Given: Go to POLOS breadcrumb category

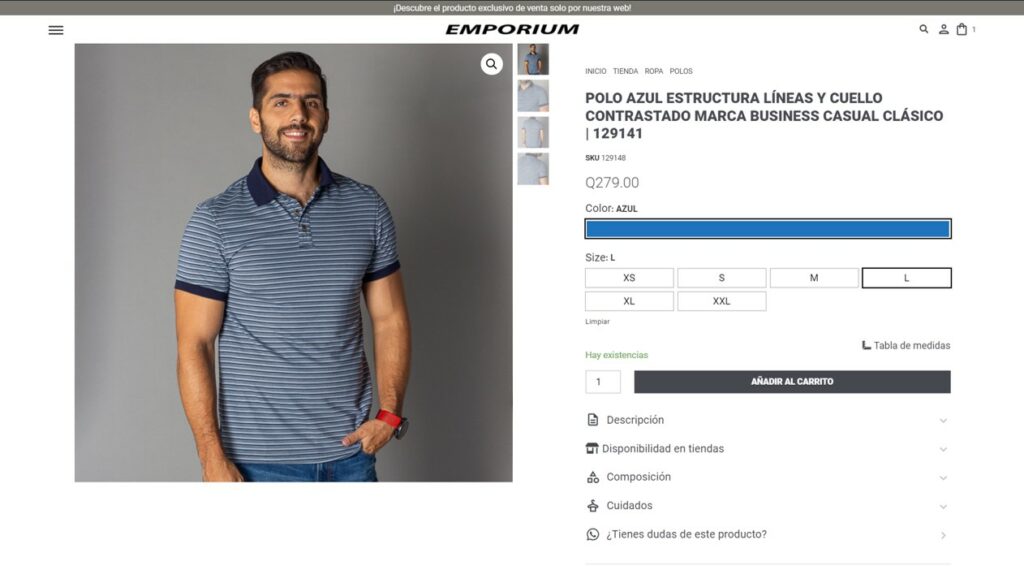Looking at the screenshot, I should click(x=680, y=71).
